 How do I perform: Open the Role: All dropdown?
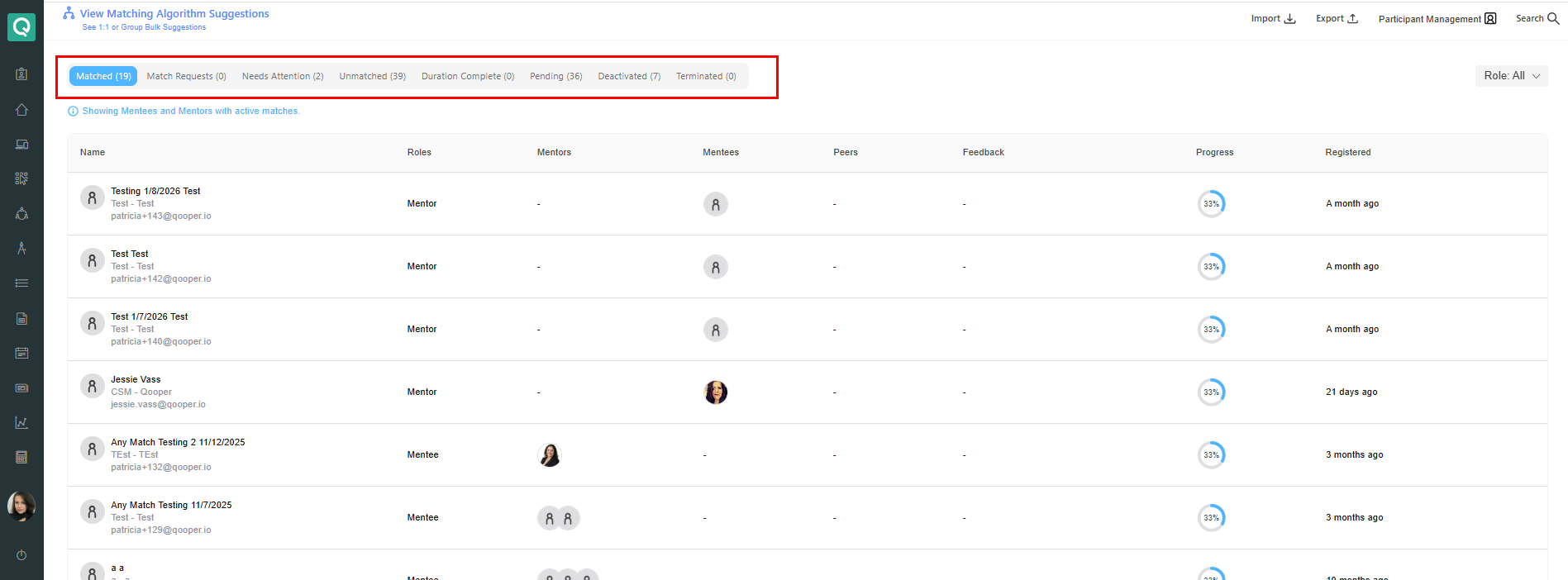point(1511,76)
